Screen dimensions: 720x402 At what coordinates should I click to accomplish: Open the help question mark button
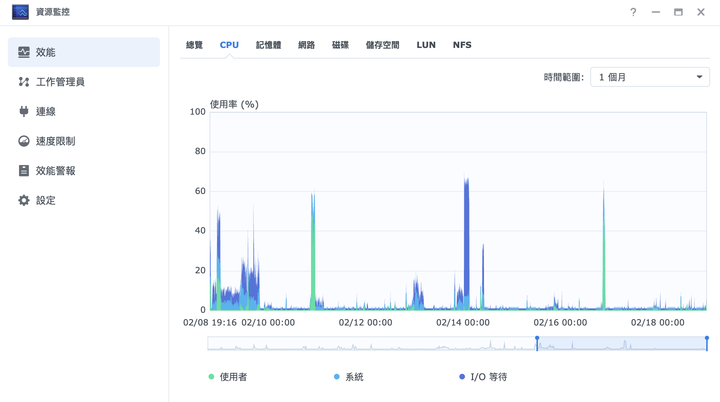633,12
